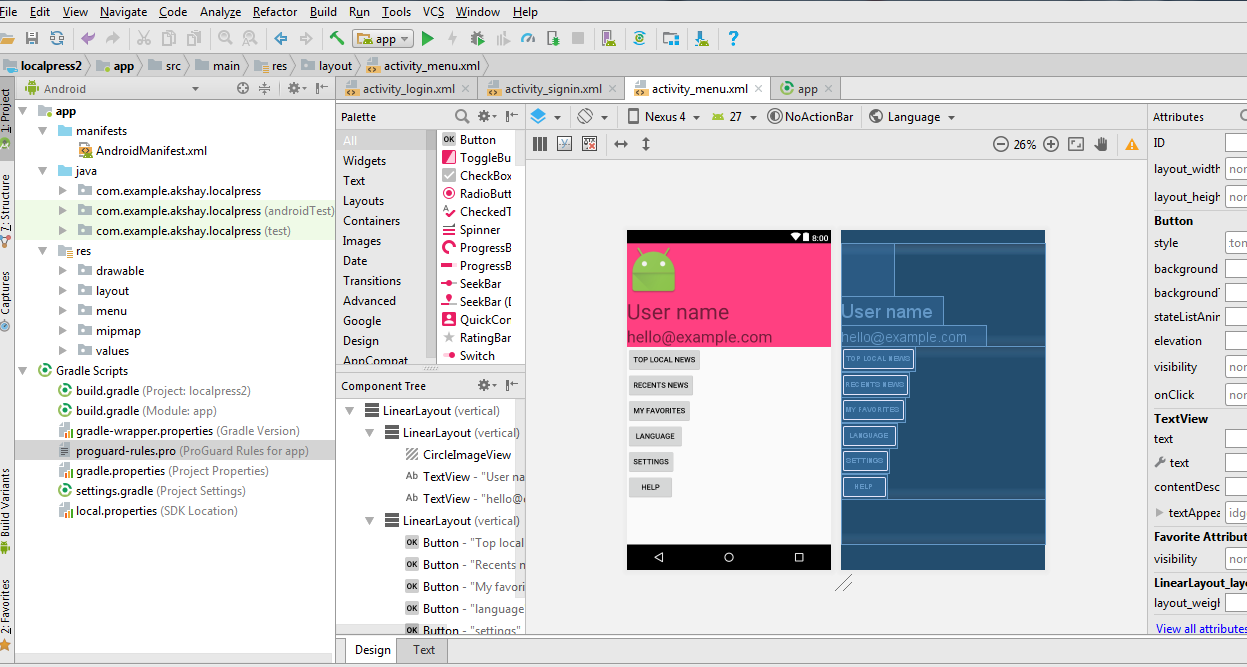Open the Language locale dropdown

pos(912,116)
